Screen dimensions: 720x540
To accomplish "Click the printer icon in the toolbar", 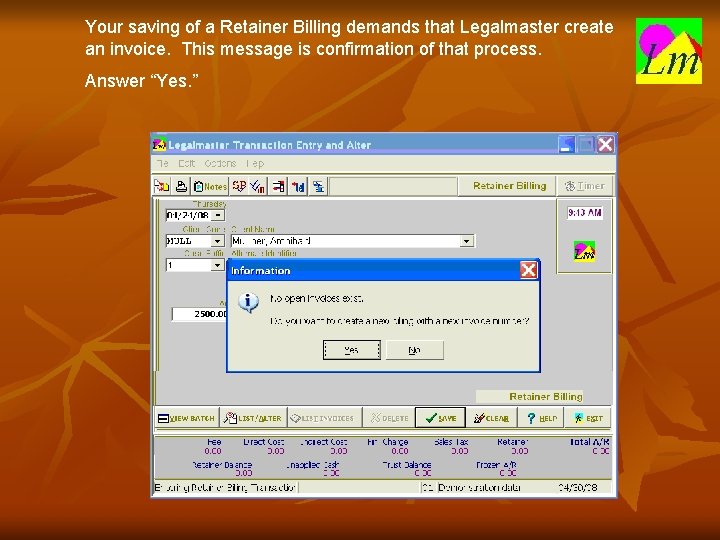I will (x=181, y=186).
